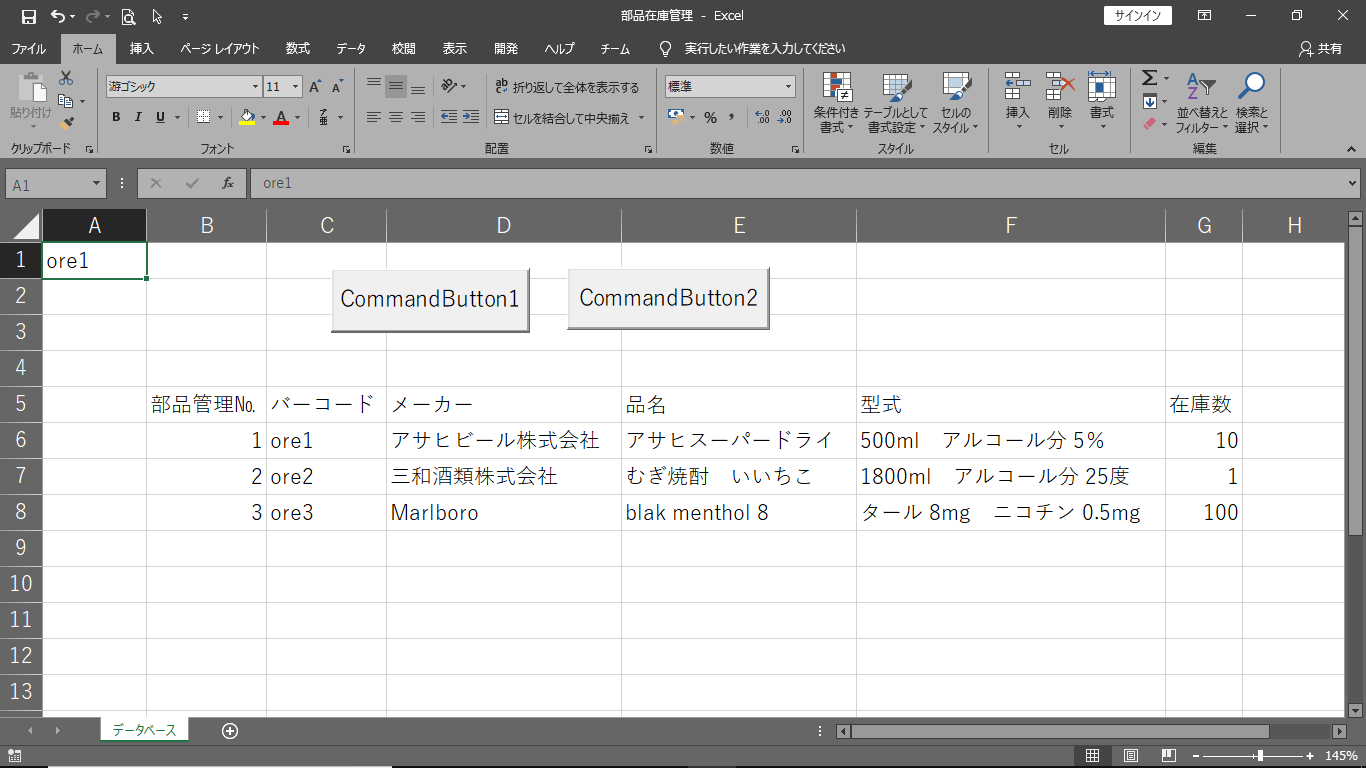Open 検索と選択 find and select menu
Screen dimensions: 1366x768
coord(1251,104)
